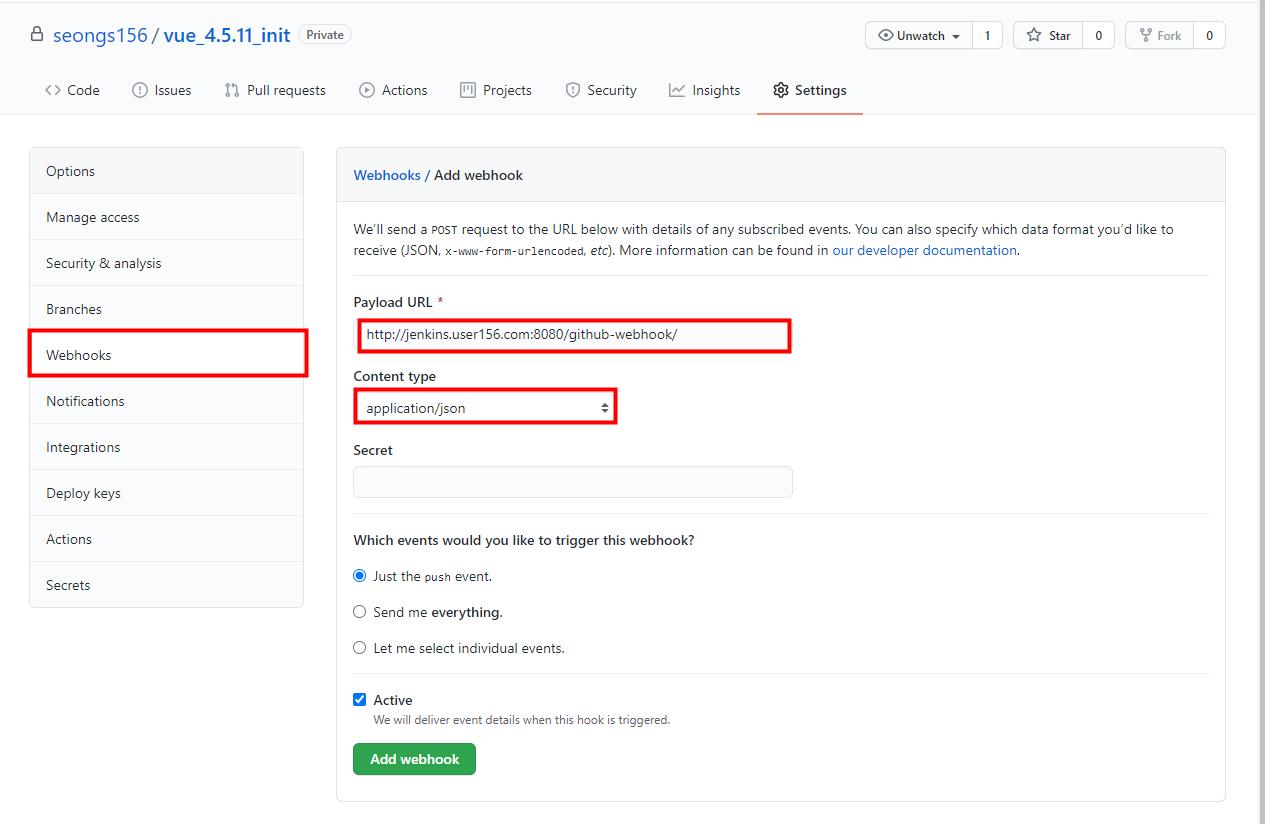Viewport: 1265px width, 824px height.
Task: Click the Add webhook green button
Action: coord(414,759)
